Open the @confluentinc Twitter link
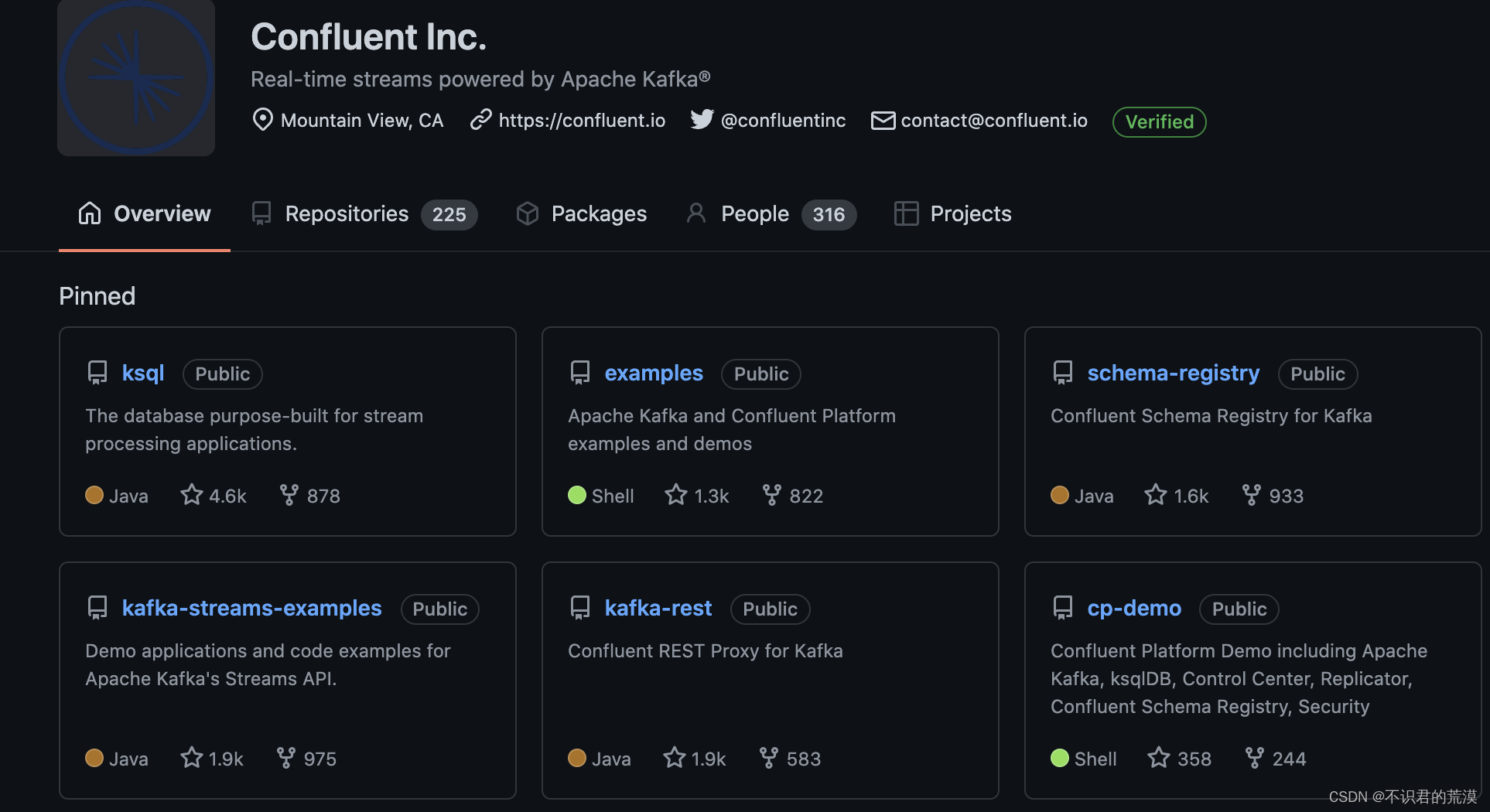The image size is (1490, 812). tap(783, 121)
